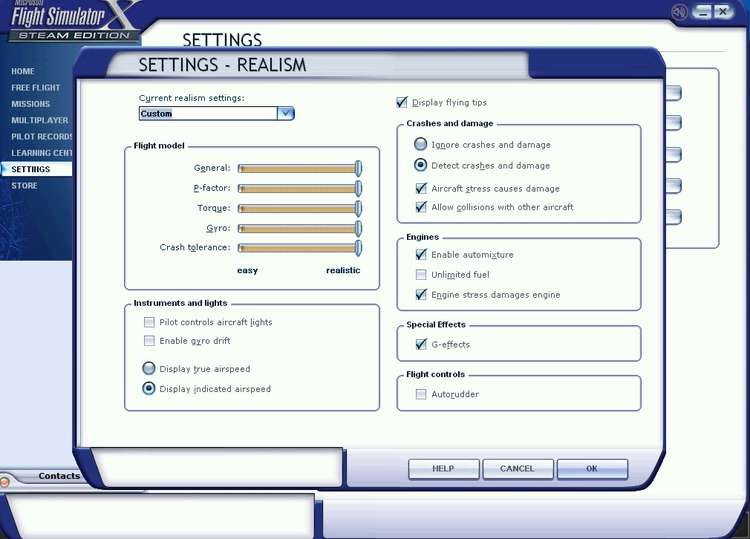Screen dimensions: 750x539
Task: Confirm settings with OK button
Action: click(x=592, y=469)
